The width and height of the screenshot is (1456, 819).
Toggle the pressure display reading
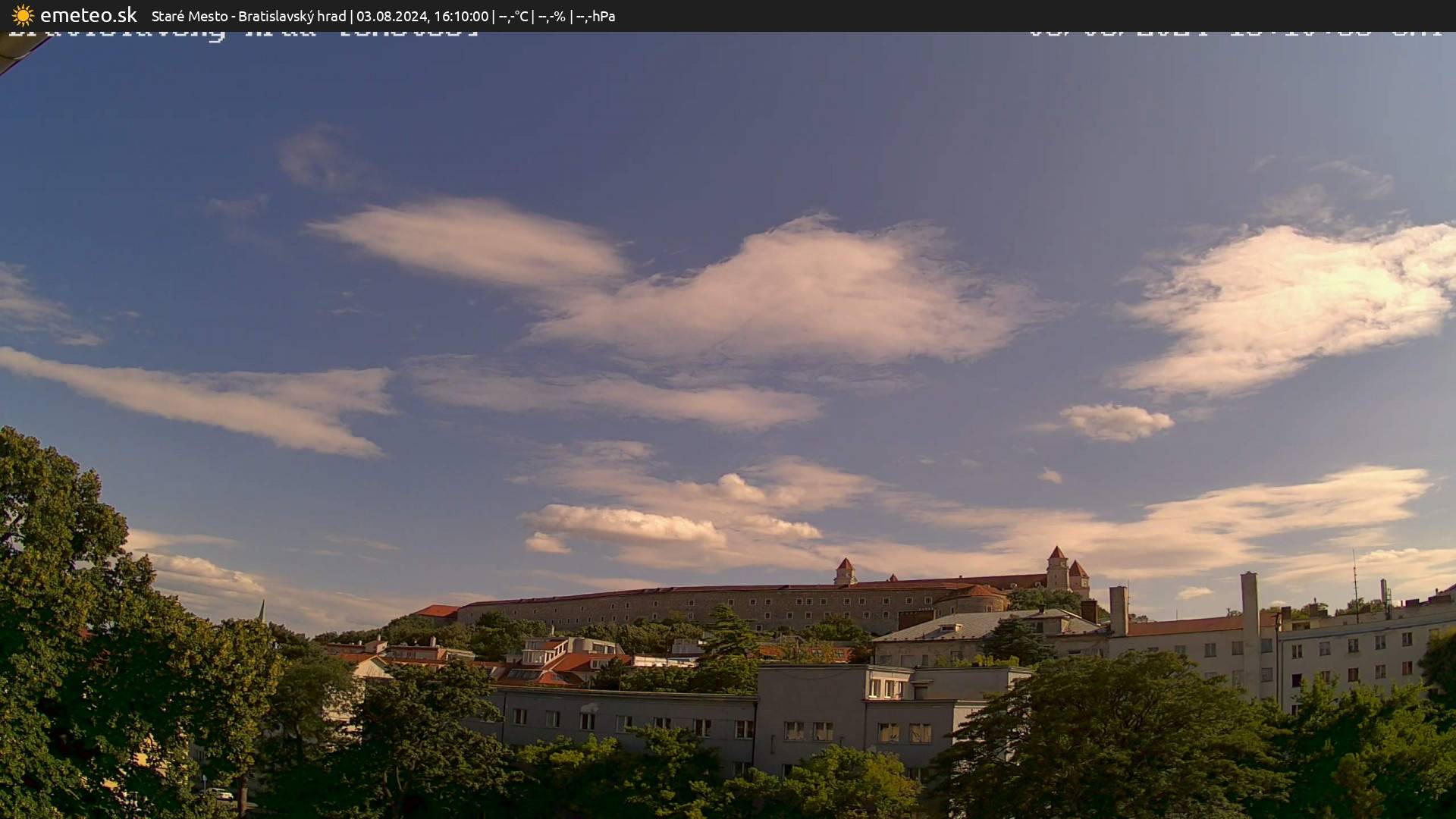599,15
